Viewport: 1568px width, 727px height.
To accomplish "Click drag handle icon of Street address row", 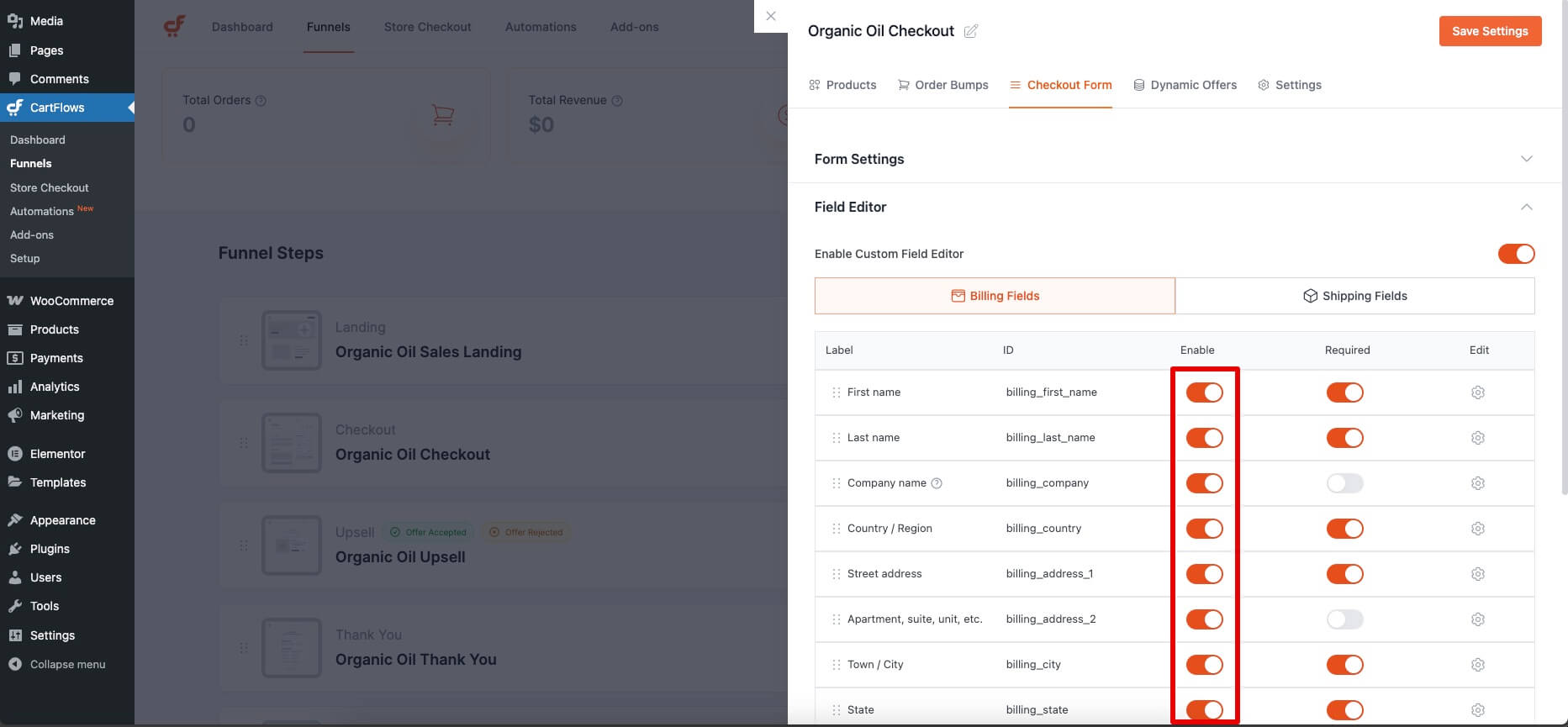I will tap(836, 574).
